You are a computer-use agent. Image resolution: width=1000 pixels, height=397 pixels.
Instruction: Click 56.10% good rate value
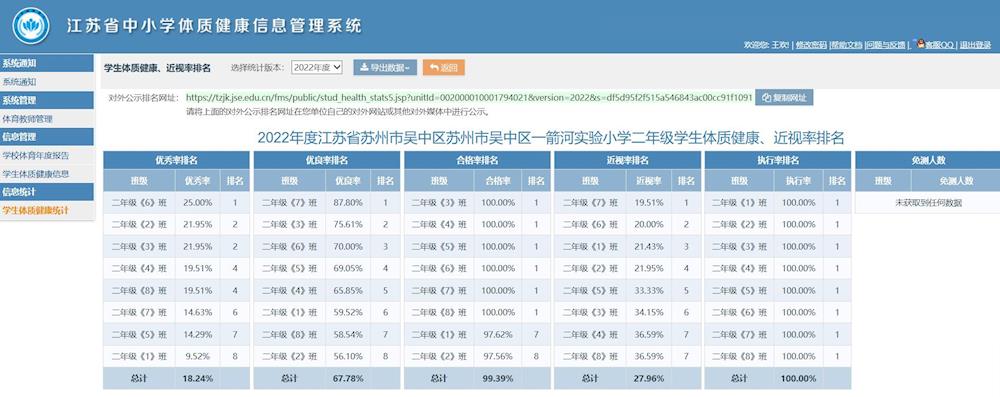pyautogui.click(x=348, y=356)
